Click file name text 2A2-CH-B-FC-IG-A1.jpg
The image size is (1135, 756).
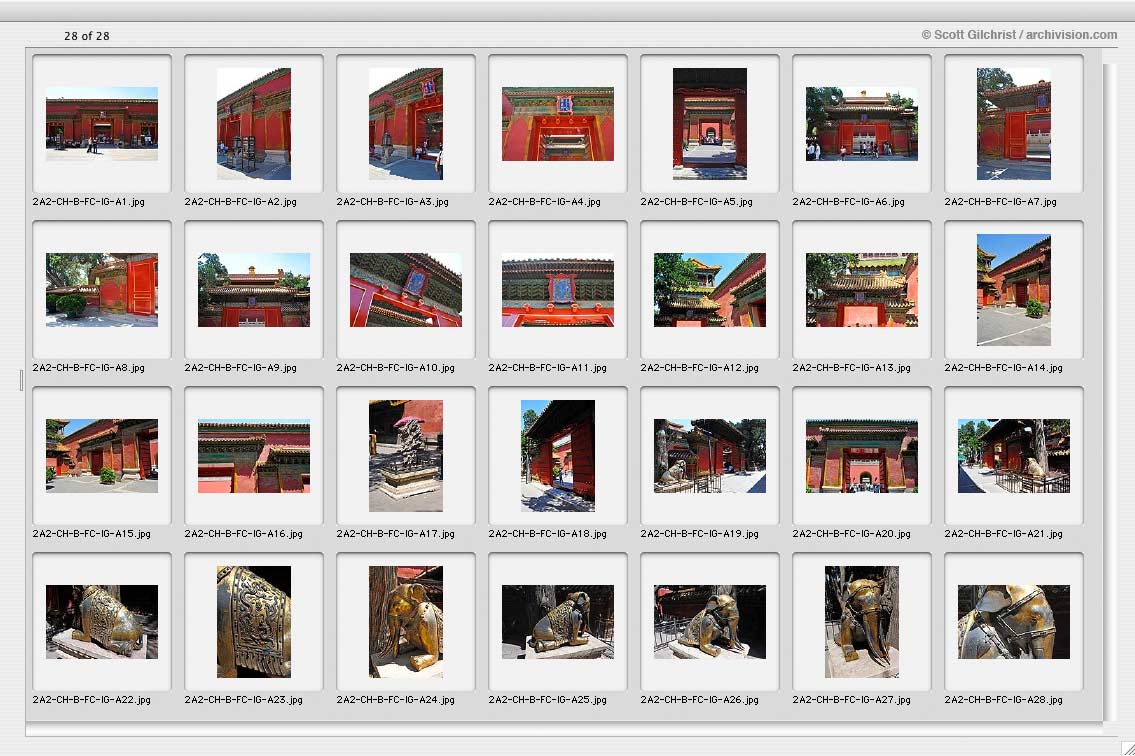coord(88,202)
